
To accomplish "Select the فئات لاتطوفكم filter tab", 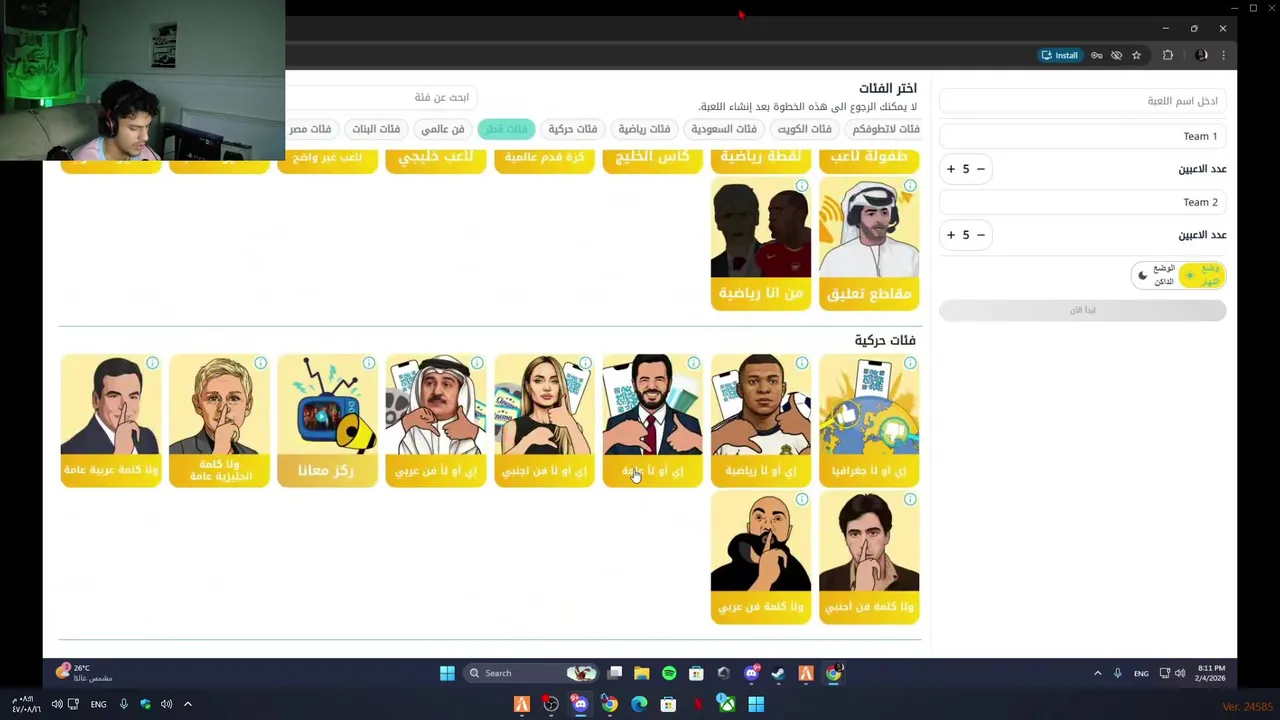I will tap(885, 129).
